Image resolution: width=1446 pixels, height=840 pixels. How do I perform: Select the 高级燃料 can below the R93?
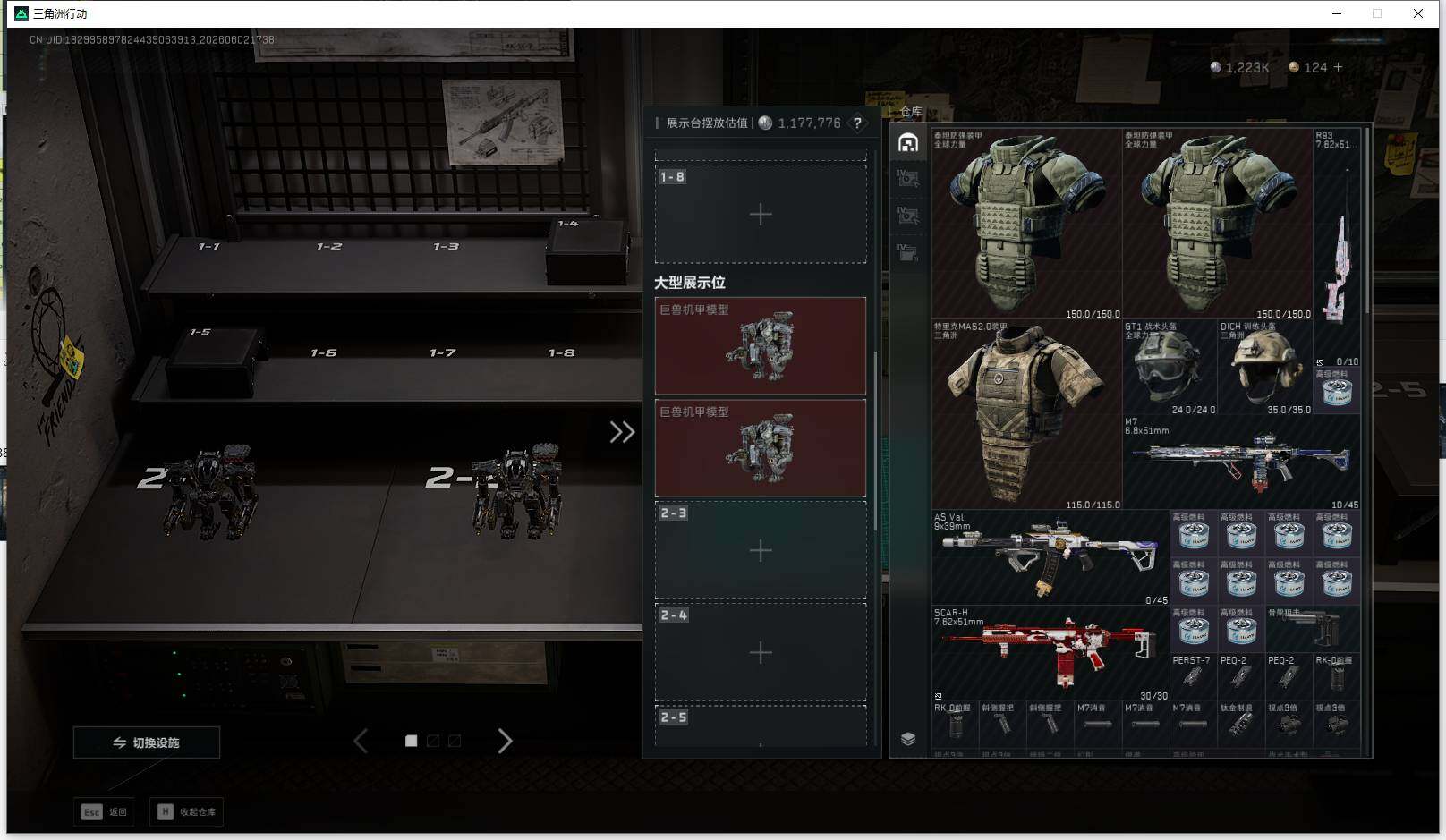pos(1337,391)
